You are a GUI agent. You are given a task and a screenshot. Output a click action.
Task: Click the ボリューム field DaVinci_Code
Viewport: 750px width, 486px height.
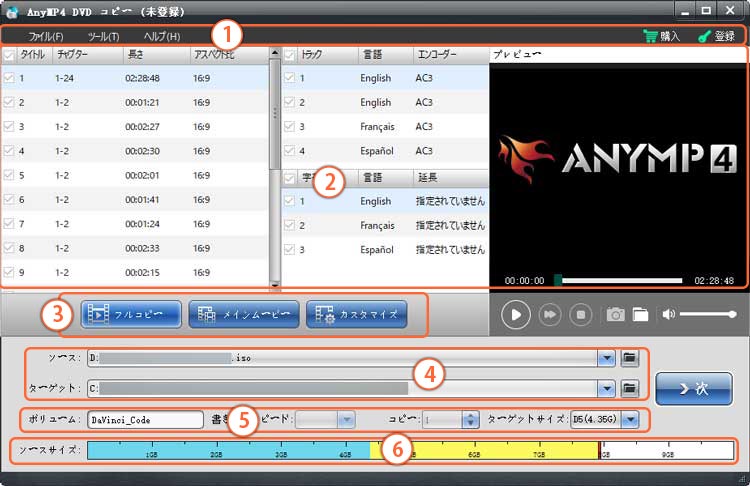(145, 420)
